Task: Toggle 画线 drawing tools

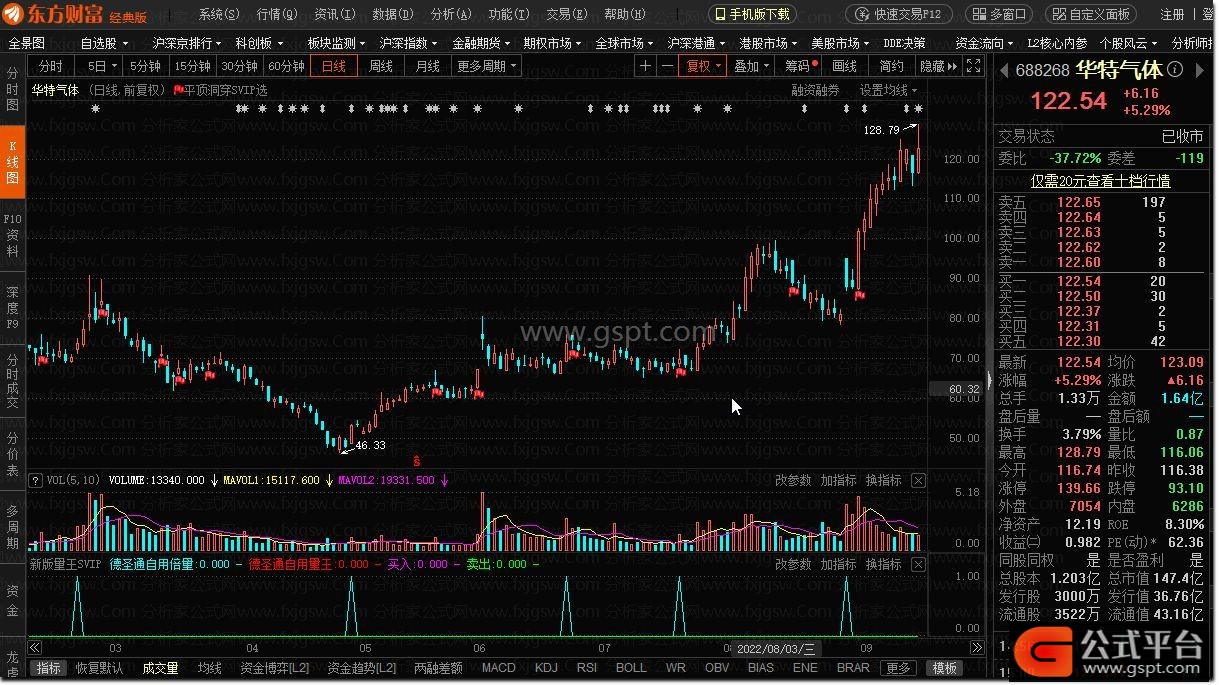Action: (845, 66)
